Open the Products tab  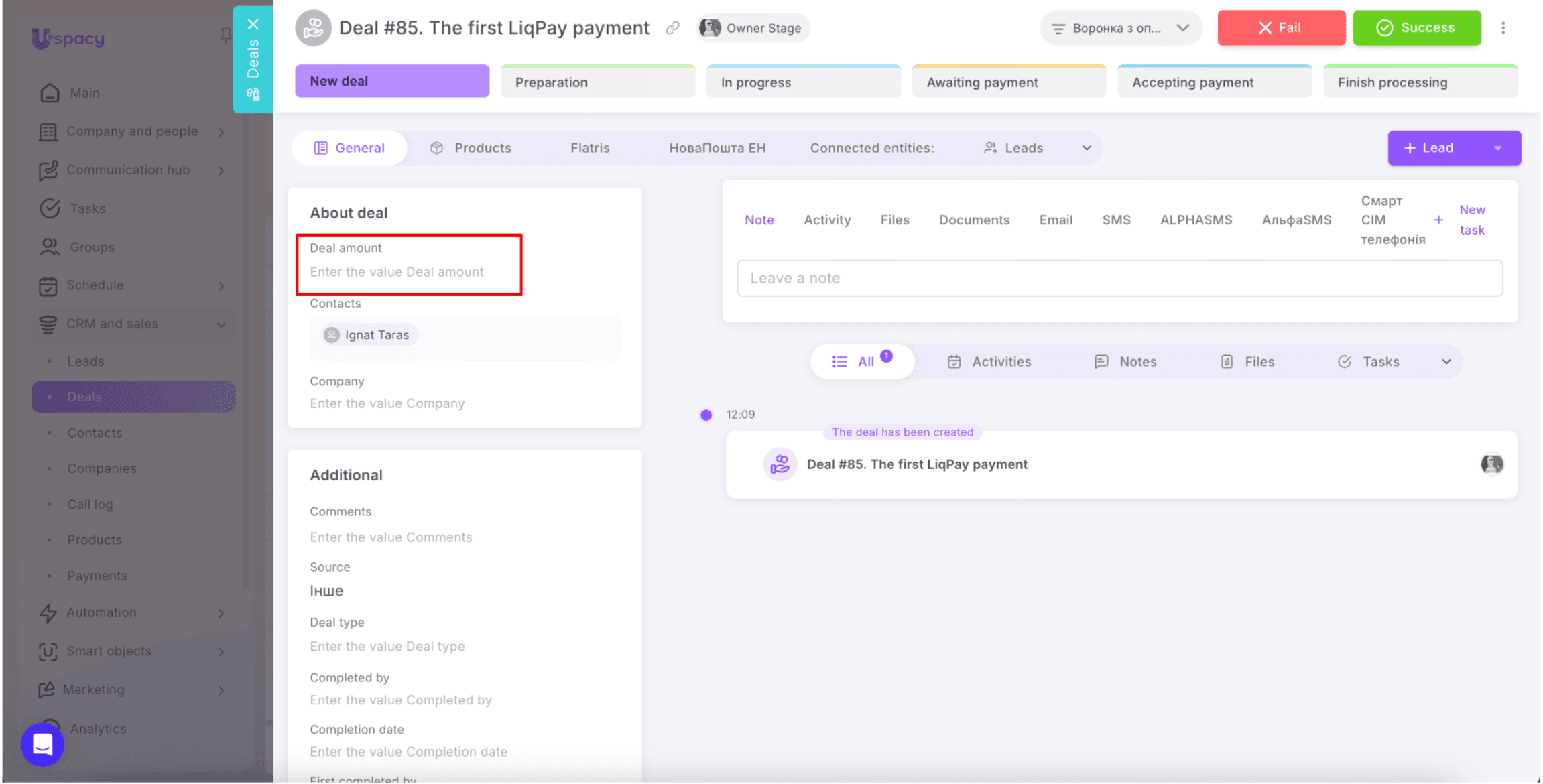[x=471, y=148]
